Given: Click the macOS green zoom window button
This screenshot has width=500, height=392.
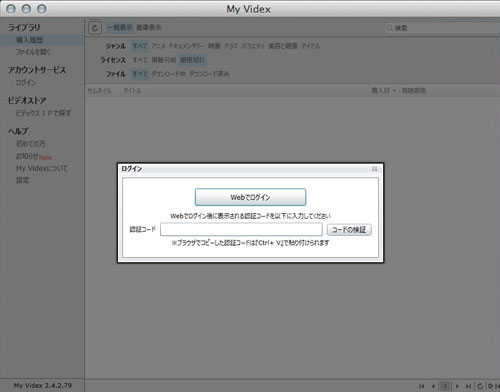Looking at the screenshot, I should tap(42, 9).
